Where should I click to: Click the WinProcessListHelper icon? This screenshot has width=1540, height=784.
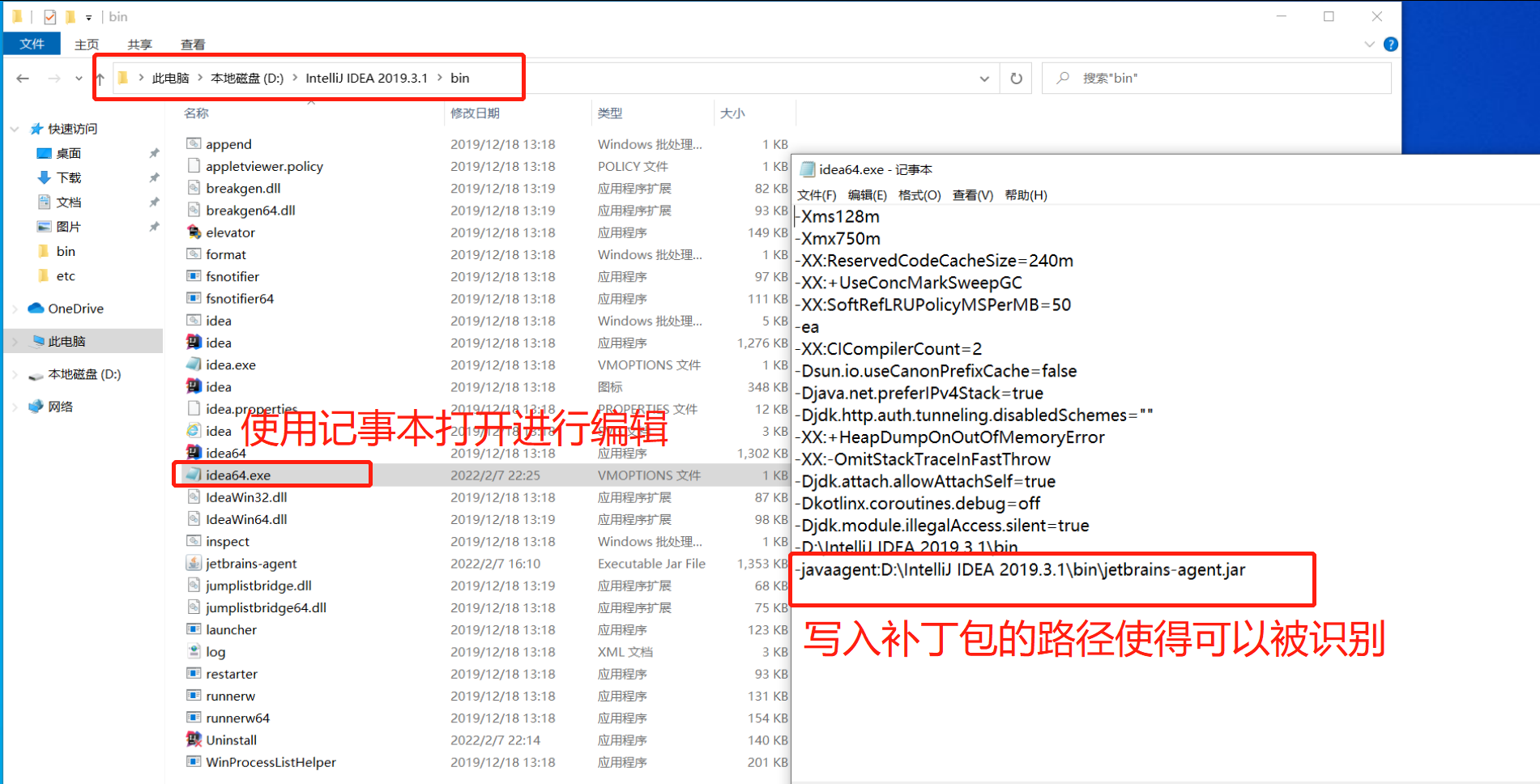(194, 761)
